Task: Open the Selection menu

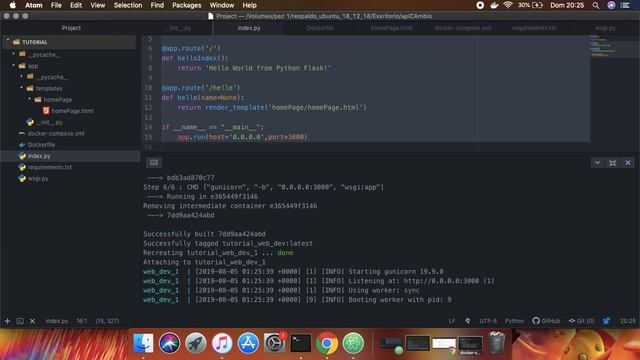Action: point(128,5)
